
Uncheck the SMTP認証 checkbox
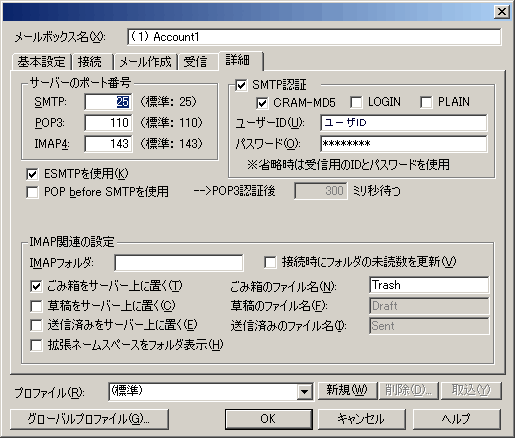click(x=241, y=85)
